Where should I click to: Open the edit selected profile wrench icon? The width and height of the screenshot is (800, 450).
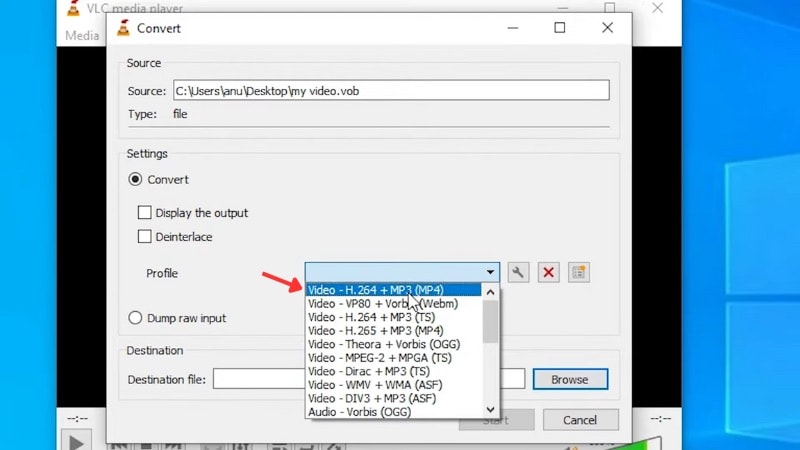point(518,272)
